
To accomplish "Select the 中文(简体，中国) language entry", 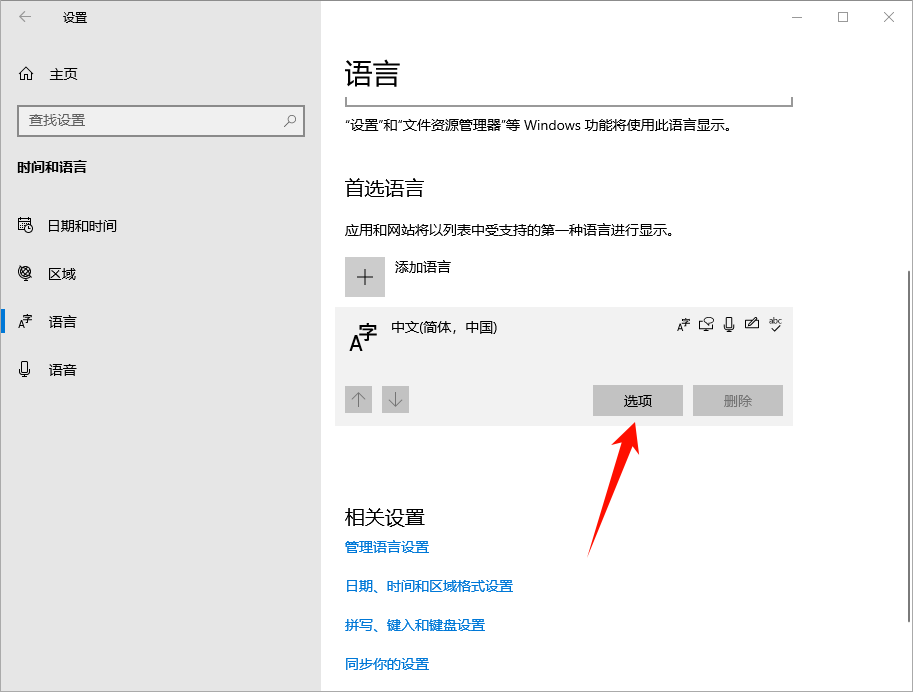I will point(444,328).
